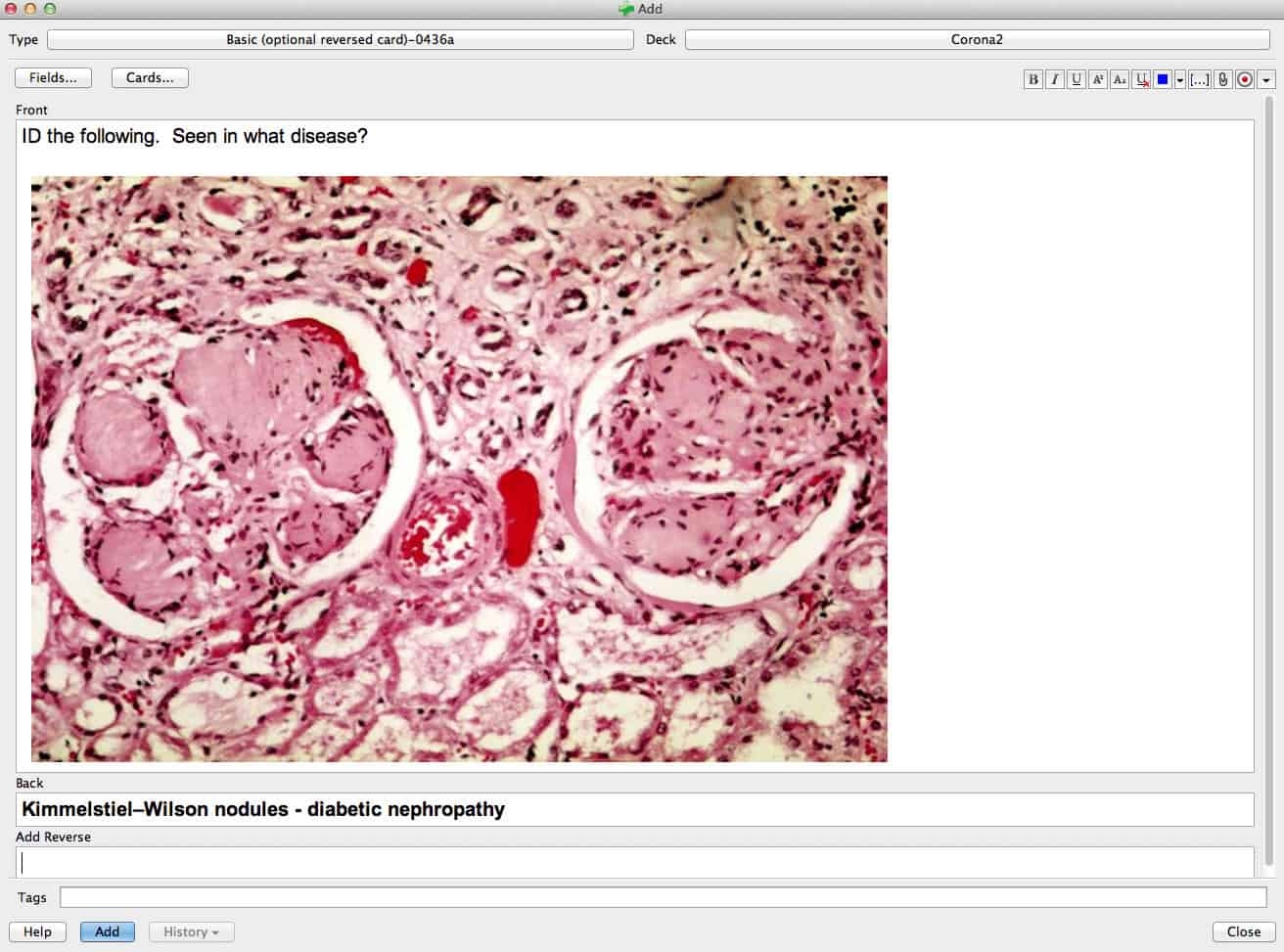Toggle bold formatting in the editor toolbar
This screenshot has width=1284, height=952.
pos(1032,80)
